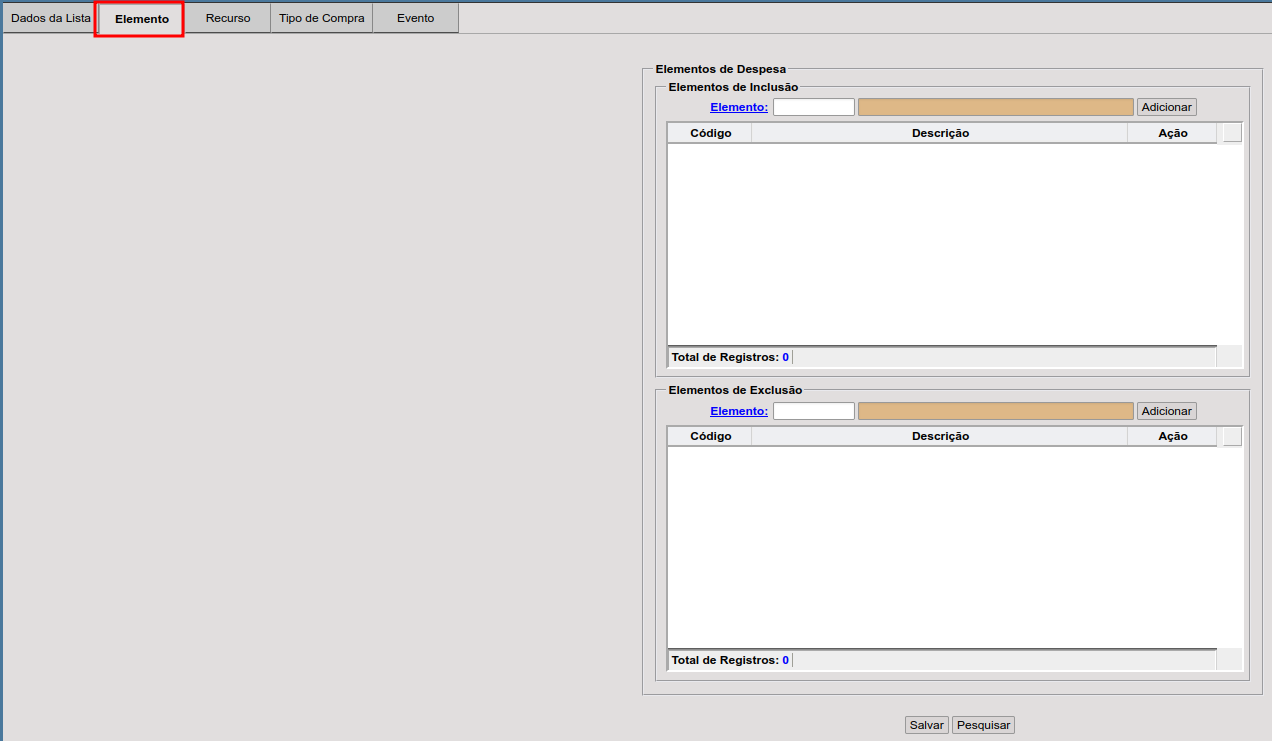The width and height of the screenshot is (1272, 741).
Task: Sort Inclusão table by Descrição column header
Action: point(940,133)
